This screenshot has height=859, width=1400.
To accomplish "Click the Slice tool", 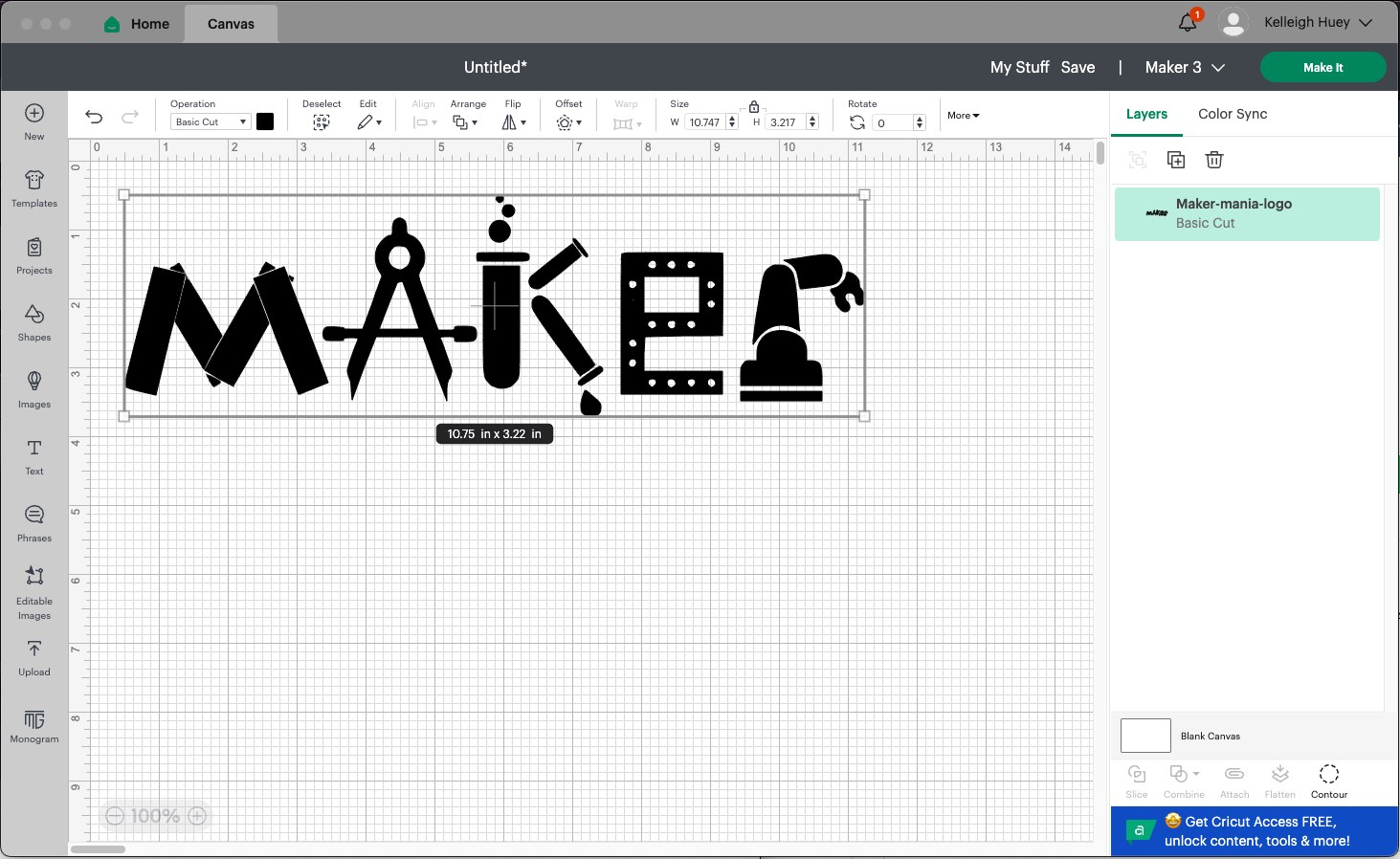I will (x=1137, y=781).
